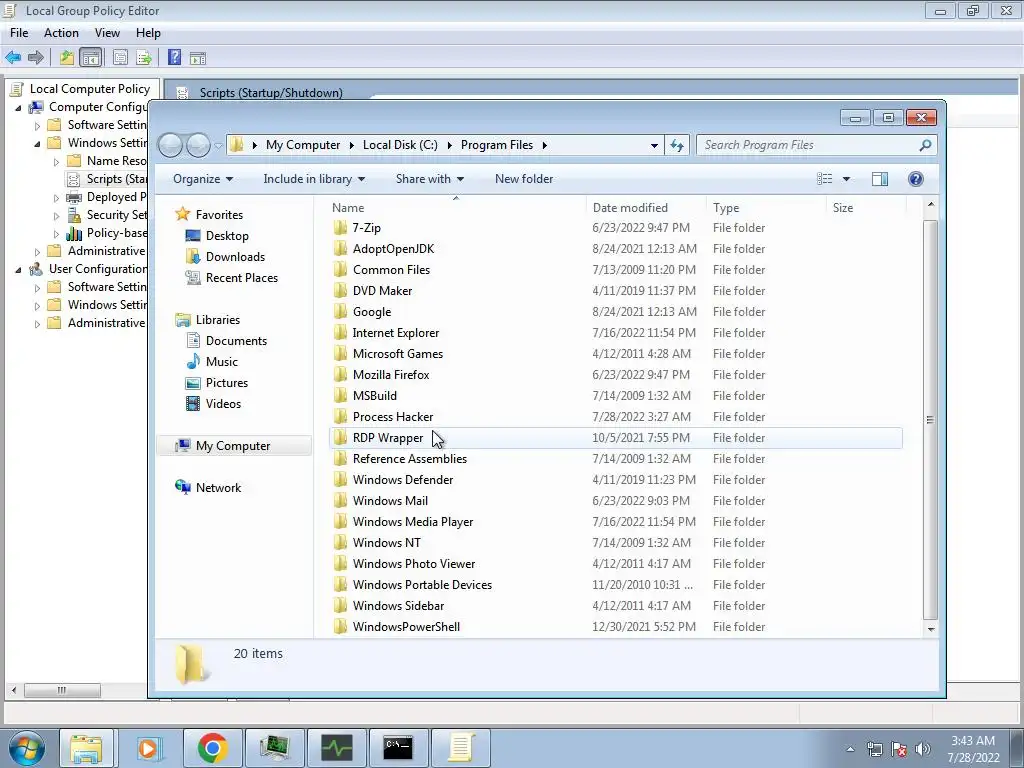Open the File menu
The image size is (1024, 768).
pyautogui.click(x=19, y=33)
